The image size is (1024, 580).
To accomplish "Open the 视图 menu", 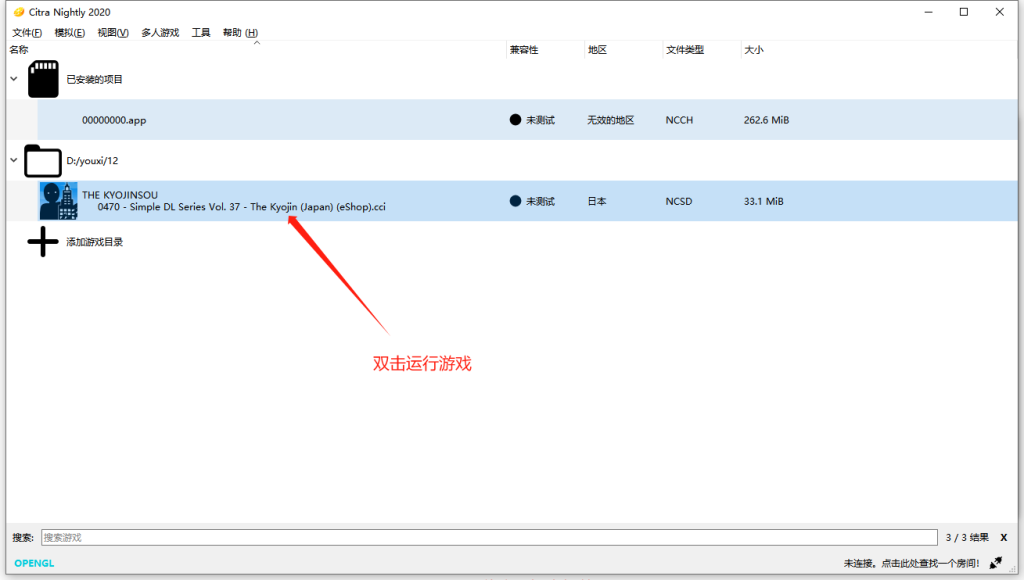I will pos(112,32).
